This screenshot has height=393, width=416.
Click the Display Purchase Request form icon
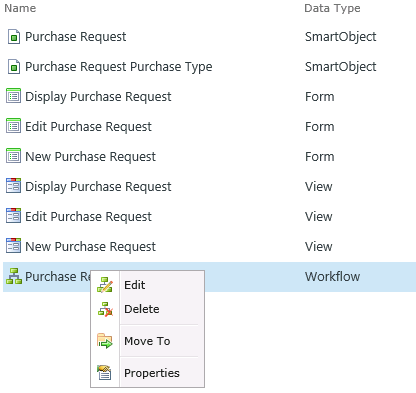[x=13, y=96]
